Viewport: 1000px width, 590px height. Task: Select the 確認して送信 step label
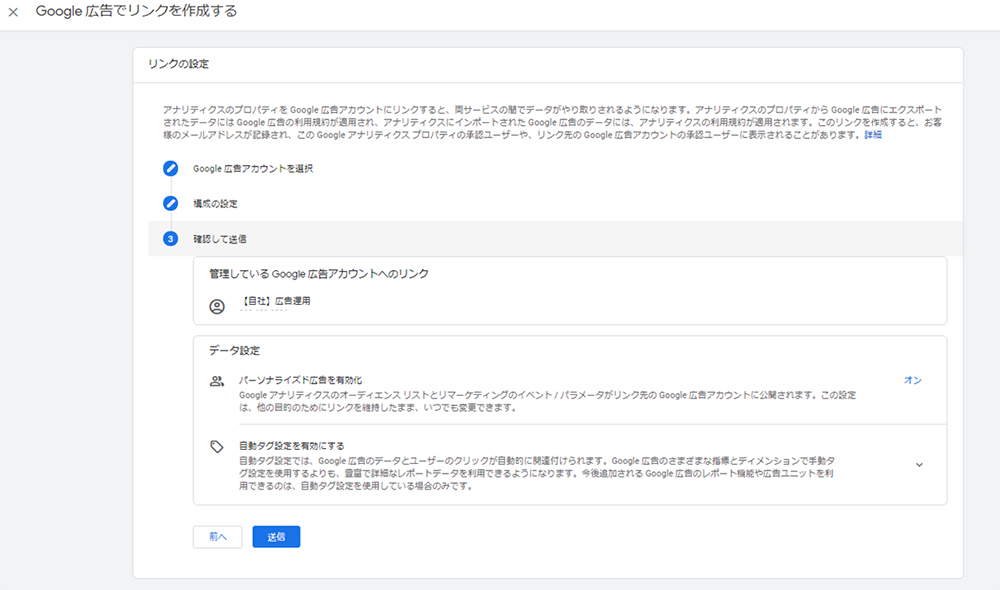point(220,239)
